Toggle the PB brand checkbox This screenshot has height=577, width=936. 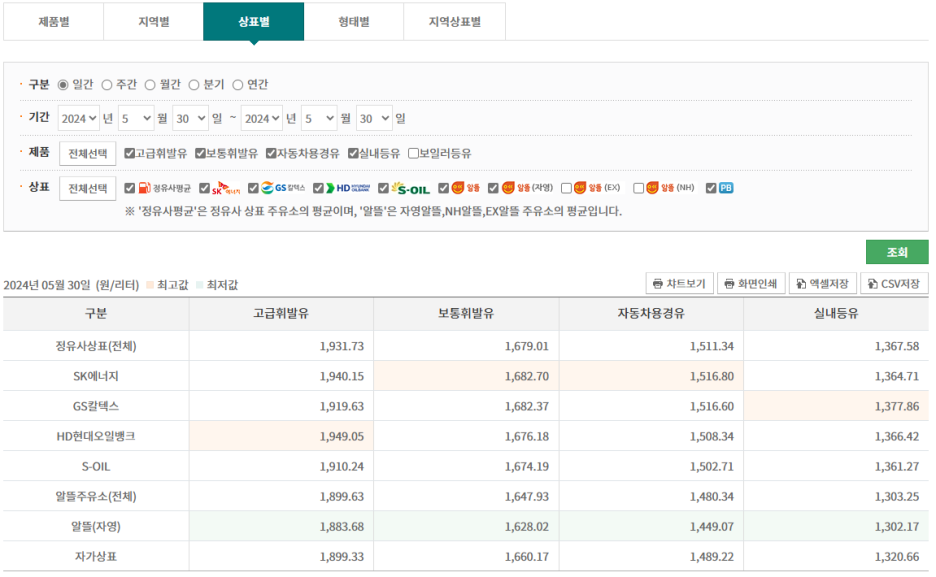click(x=711, y=188)
